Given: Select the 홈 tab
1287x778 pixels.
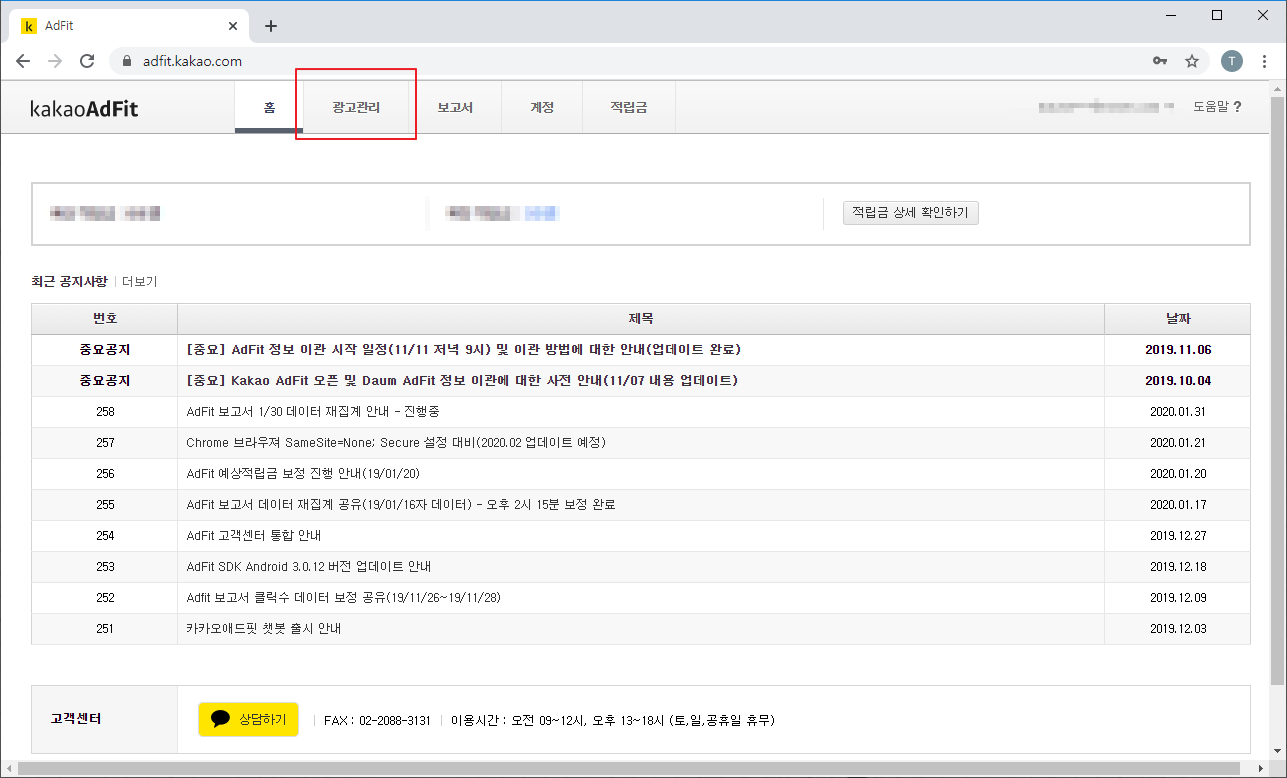Looking at the screenshot, I should (x=269, y=107).
